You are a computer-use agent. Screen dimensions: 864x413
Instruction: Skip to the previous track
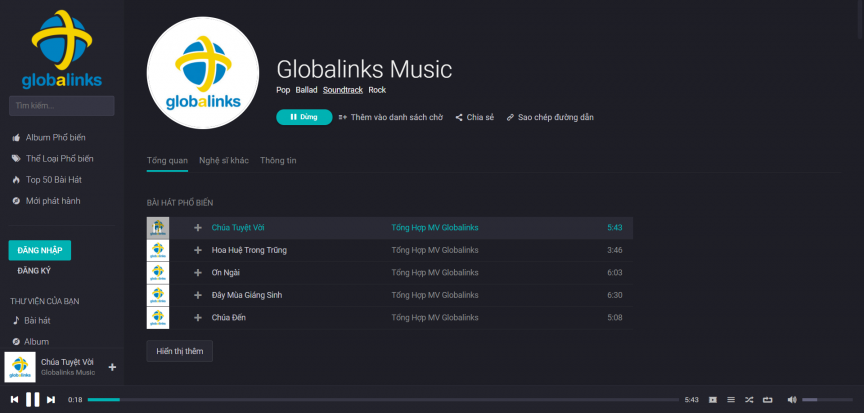(x=14, y=400)
